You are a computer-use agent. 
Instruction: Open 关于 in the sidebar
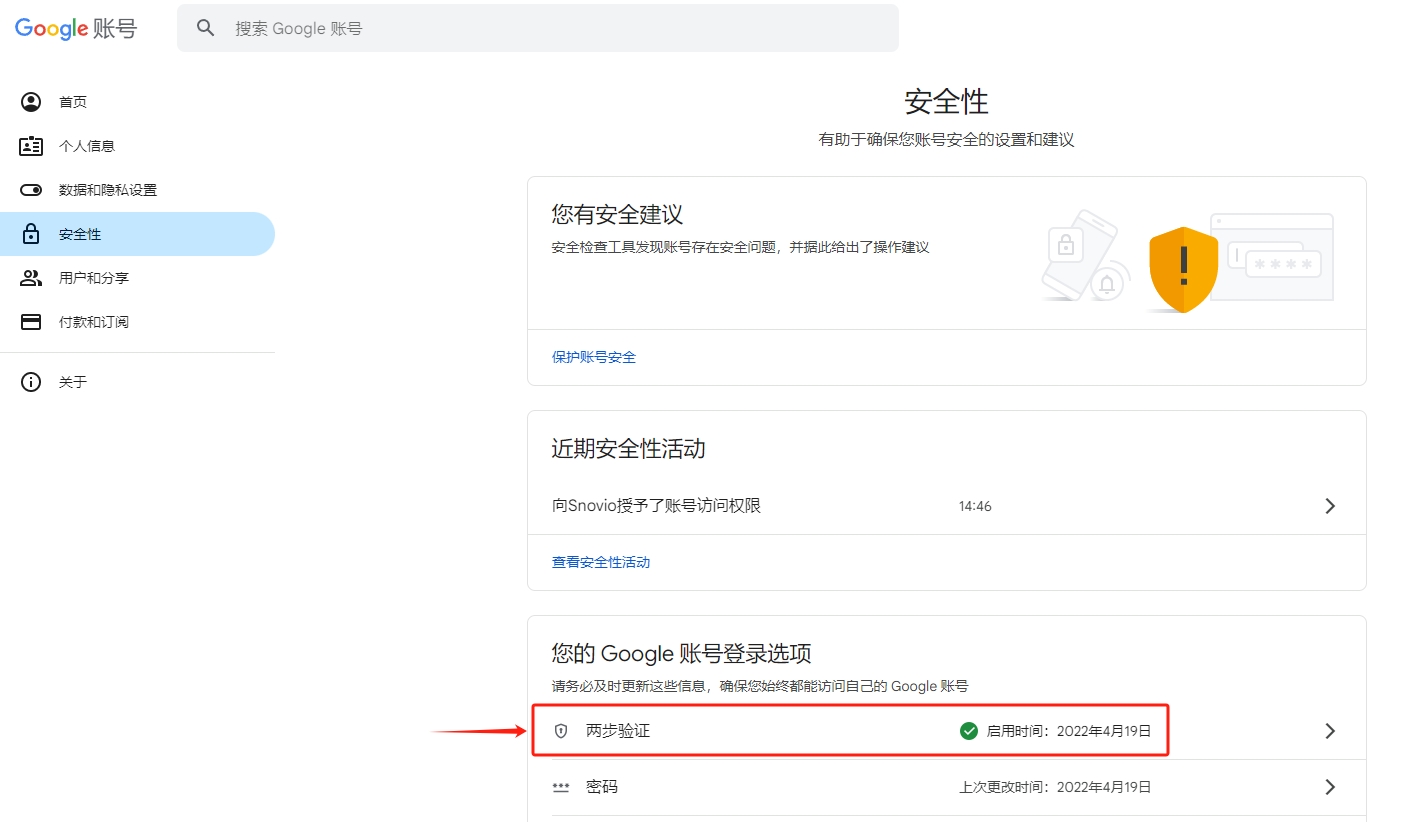tap(137, 382)
